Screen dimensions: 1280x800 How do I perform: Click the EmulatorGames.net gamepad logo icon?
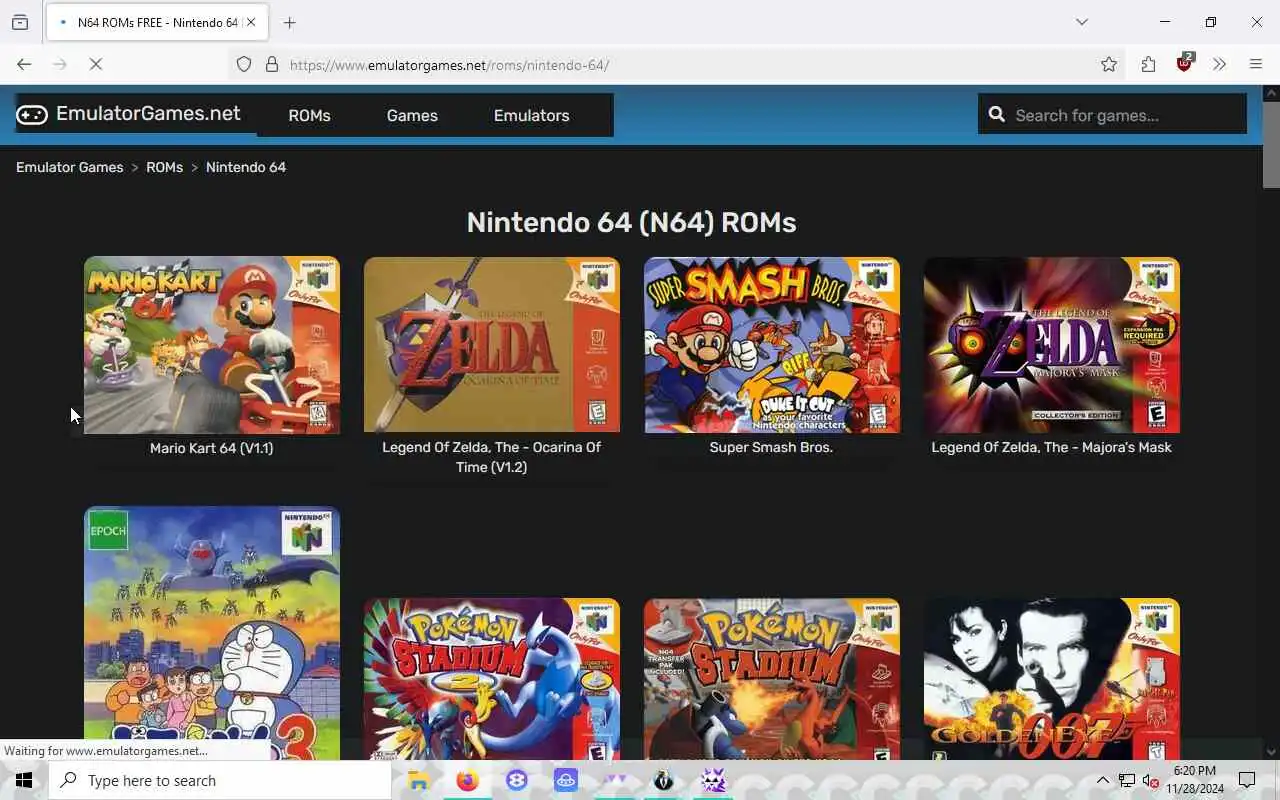[32, 115]
